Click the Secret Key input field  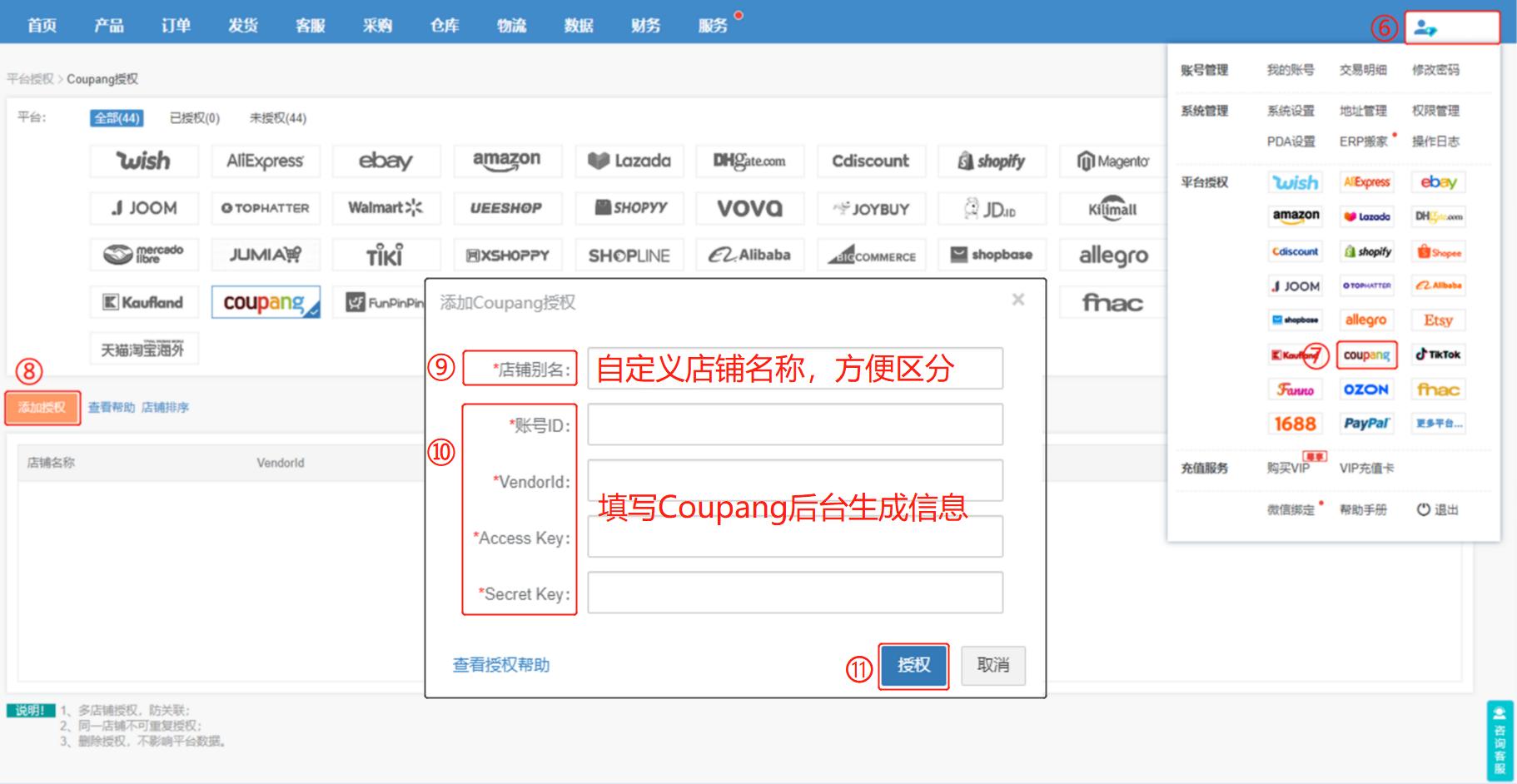[793, 593]
